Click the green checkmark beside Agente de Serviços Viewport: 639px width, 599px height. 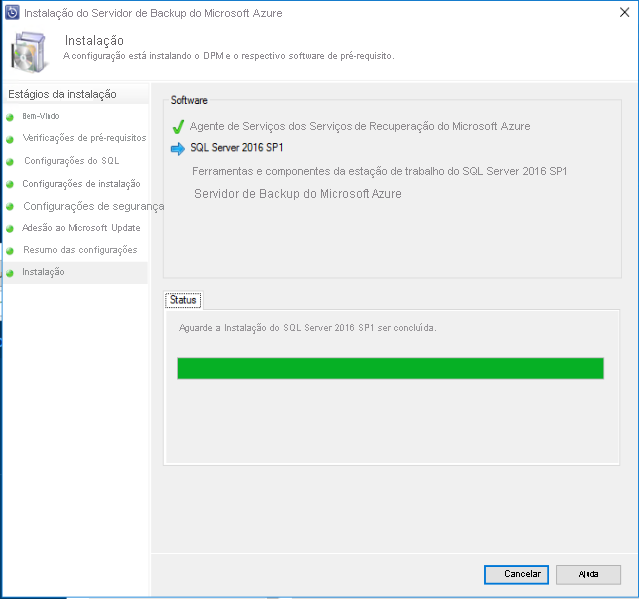coord(178,127)
